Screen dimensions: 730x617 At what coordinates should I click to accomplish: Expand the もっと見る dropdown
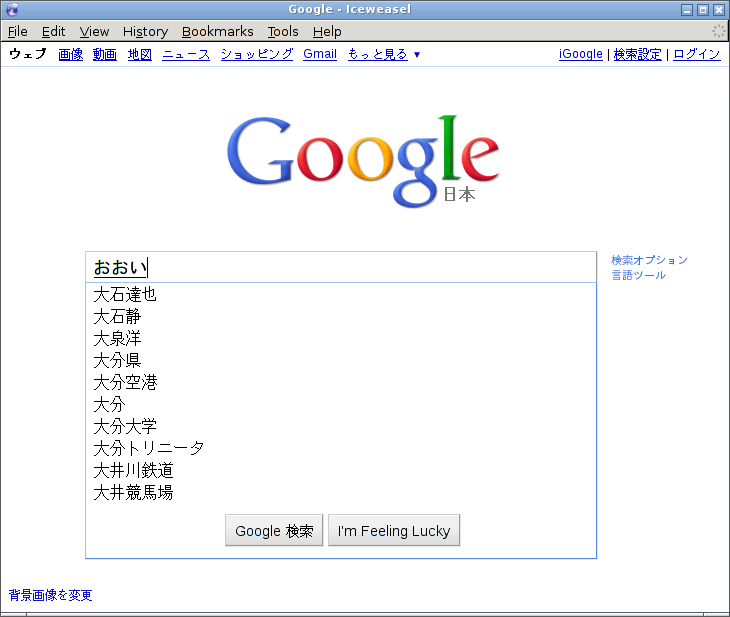point(378,54)
